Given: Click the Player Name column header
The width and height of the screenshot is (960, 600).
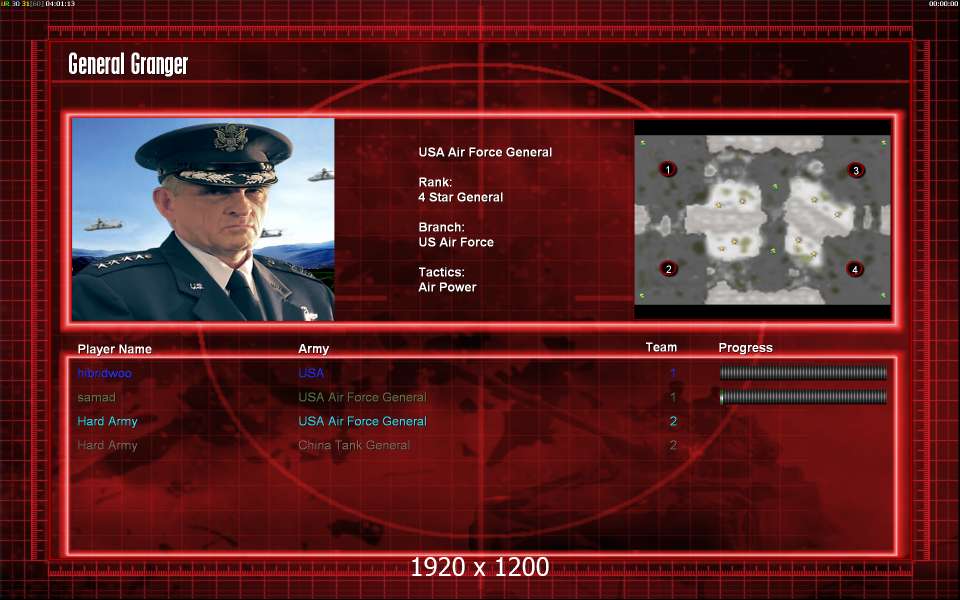Looking at the screenshot, I should [x=114, y=349].
